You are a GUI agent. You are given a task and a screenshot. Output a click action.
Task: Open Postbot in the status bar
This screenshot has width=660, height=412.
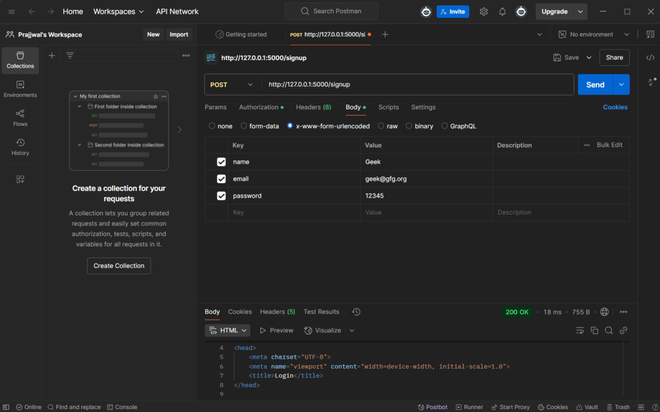433,407
